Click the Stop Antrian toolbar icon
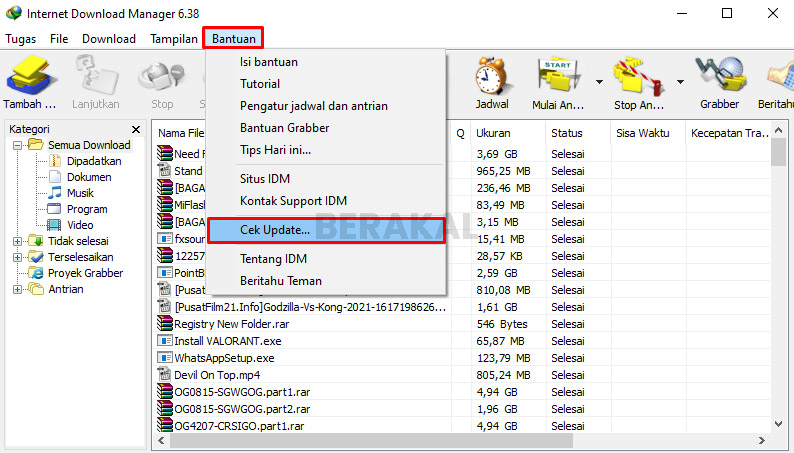 click(x=638, y=76)
